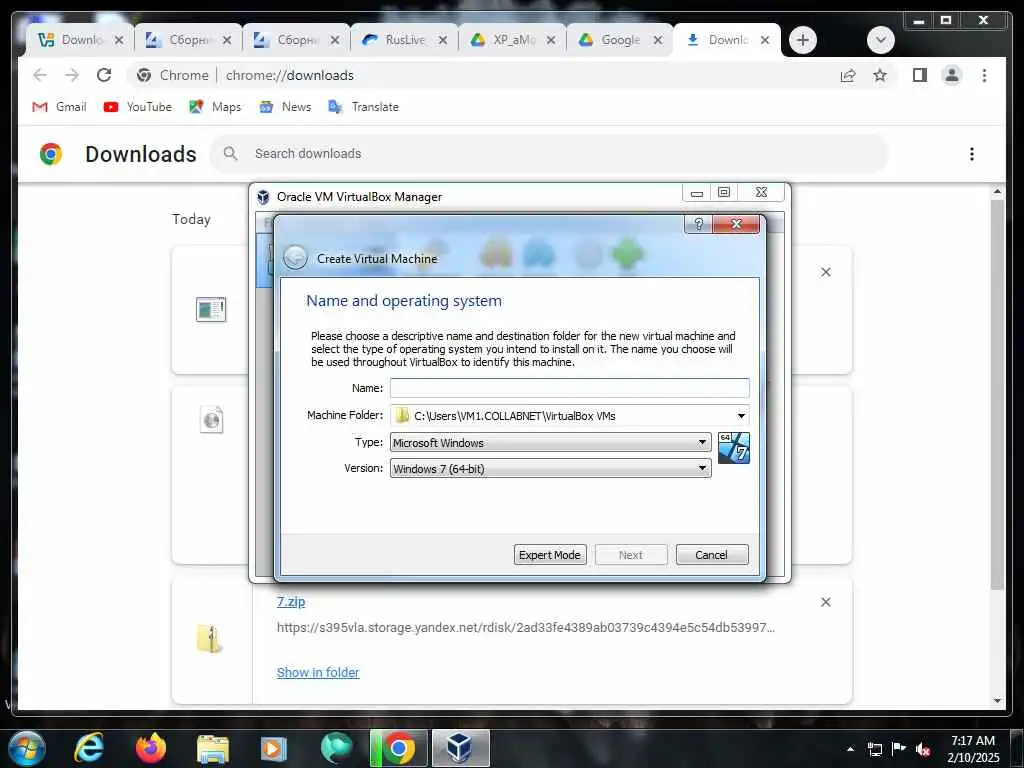Screen dimensions: 1024x768
Task: Remove the first download entry
Action: 825,272
